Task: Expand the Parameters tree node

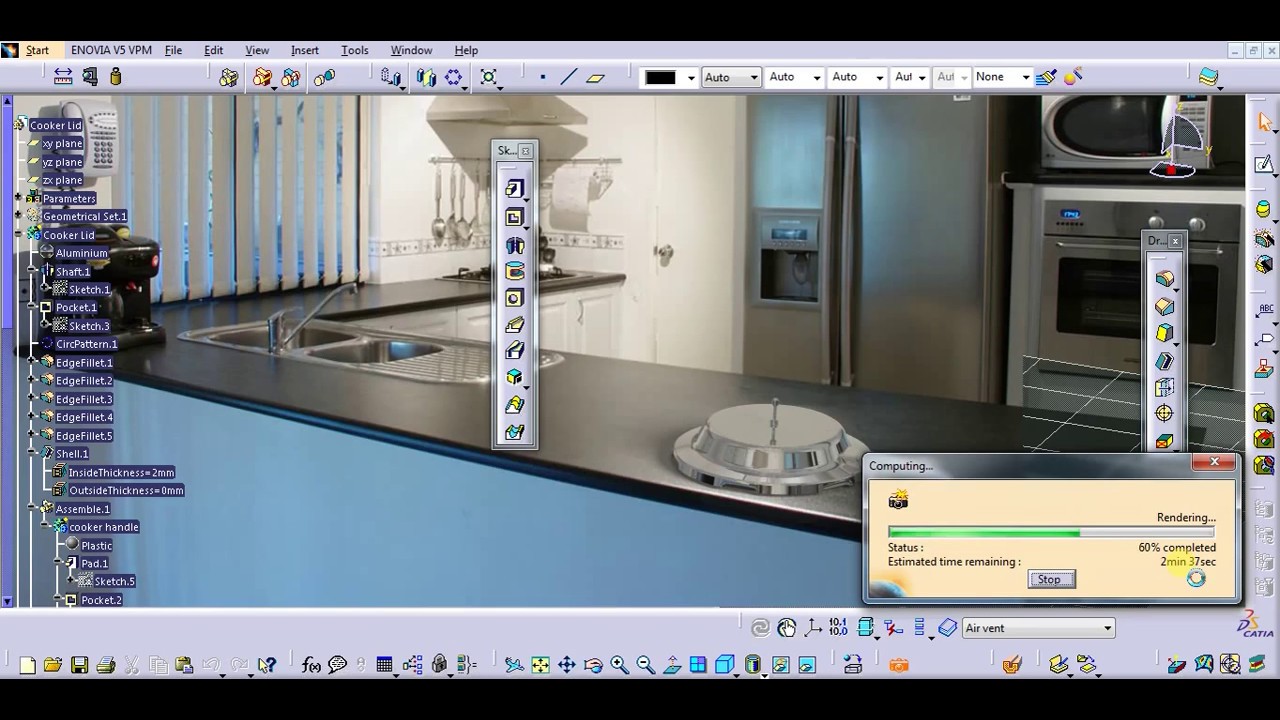Action: pyautogui.click(x=19, y=198)
